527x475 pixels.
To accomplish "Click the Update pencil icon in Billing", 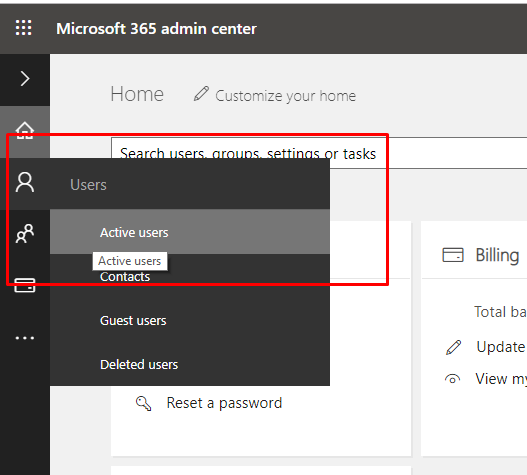I will 453,347.
